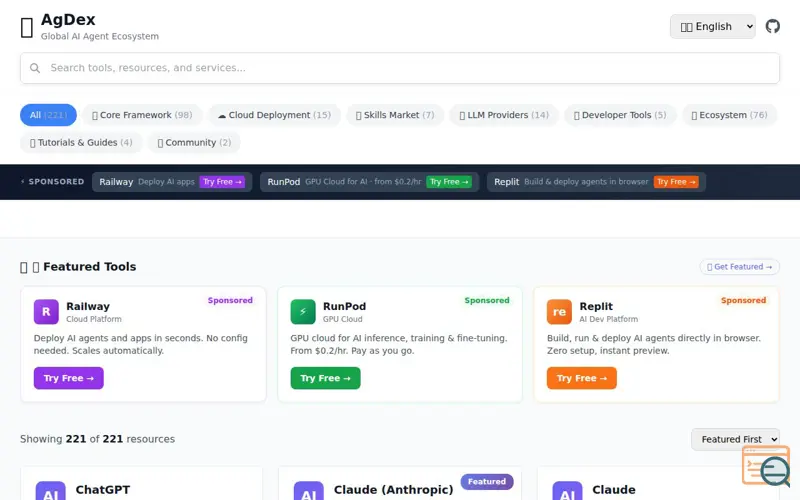This screenshot has width=800, height=500.
Task: Filter by Skills Market category
Action: point(395,115)
